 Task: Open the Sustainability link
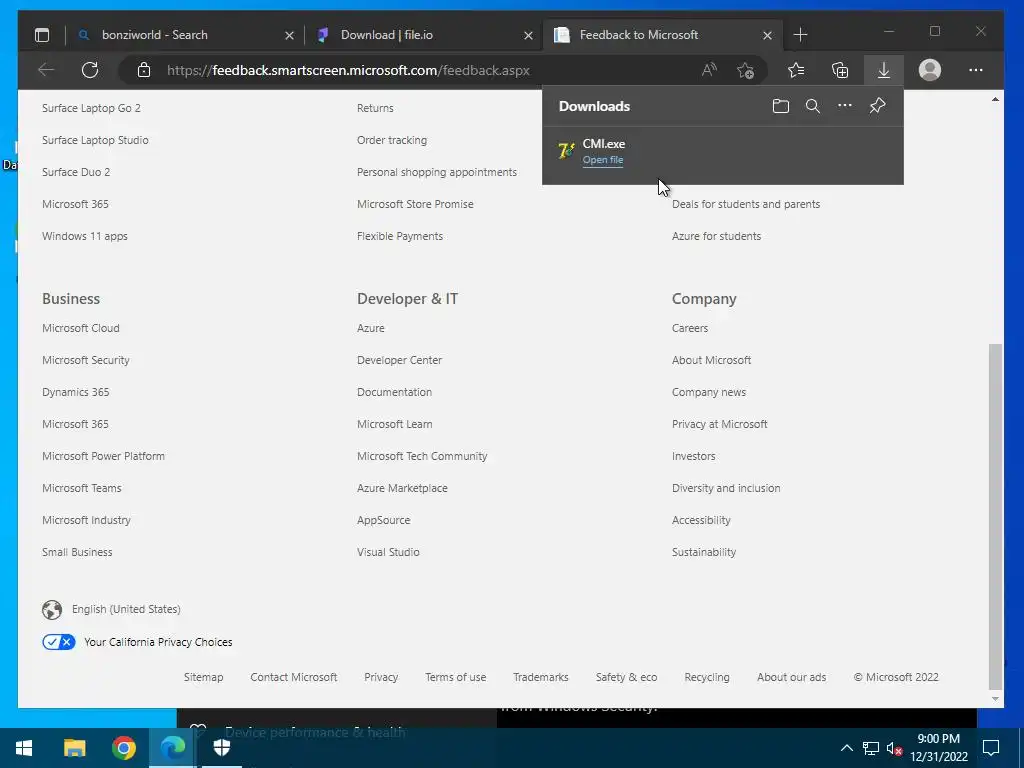click(704, 552)
